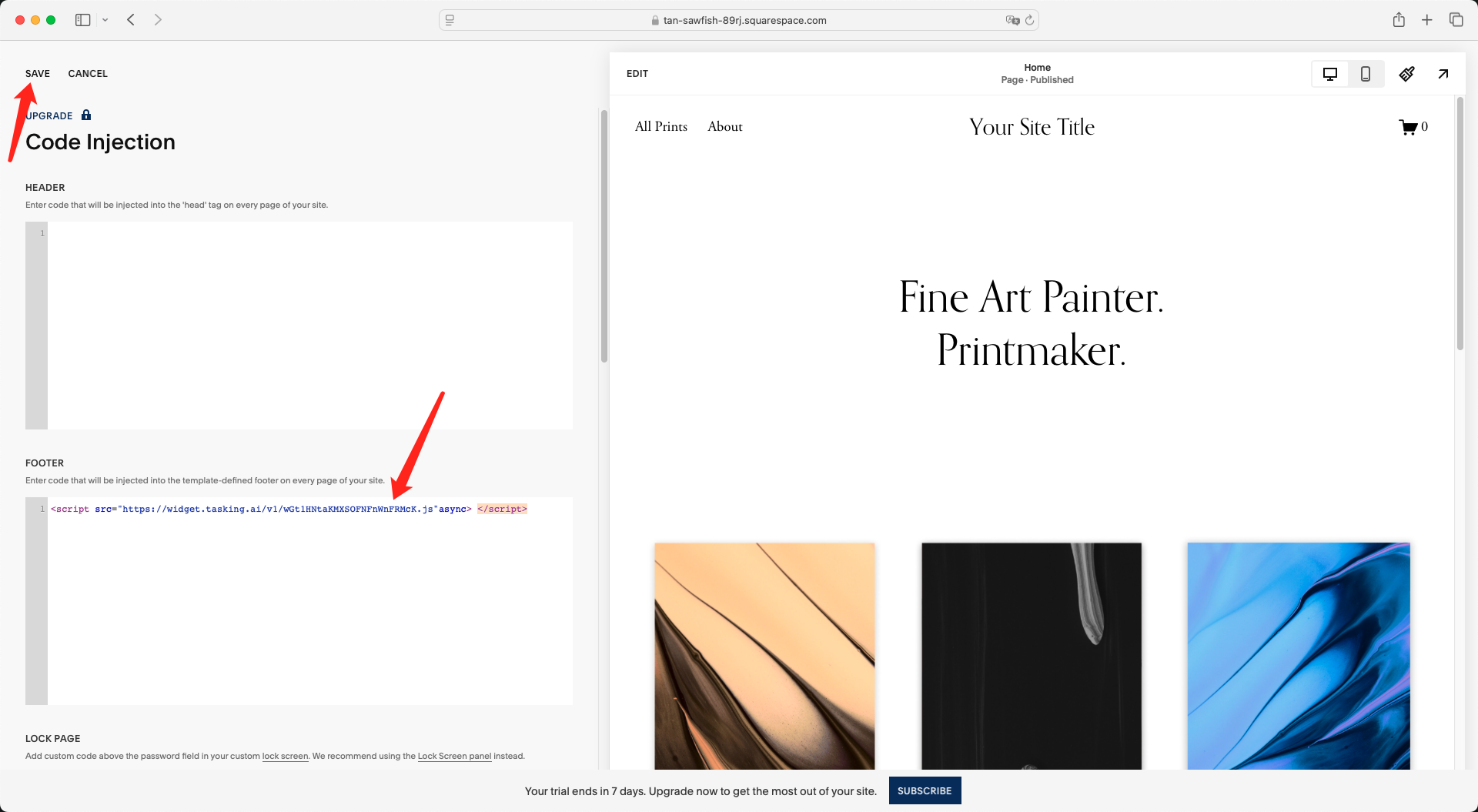Save the code injection changes
Viewport: 1478px width, 812px height.
(38, 74)
